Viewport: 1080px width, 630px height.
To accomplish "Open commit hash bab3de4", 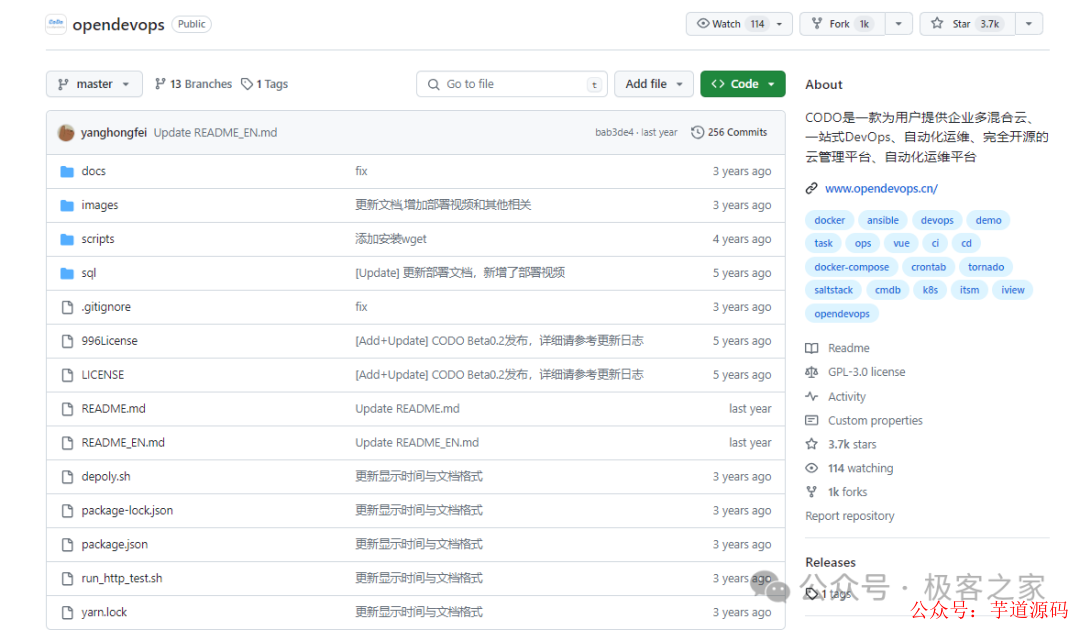I will pos(614,132).
